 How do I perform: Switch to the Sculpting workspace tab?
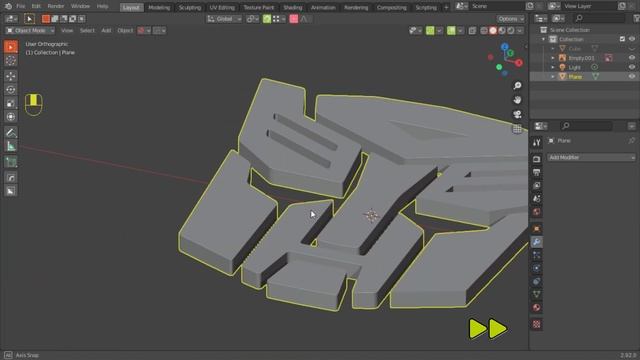point(190,7)
